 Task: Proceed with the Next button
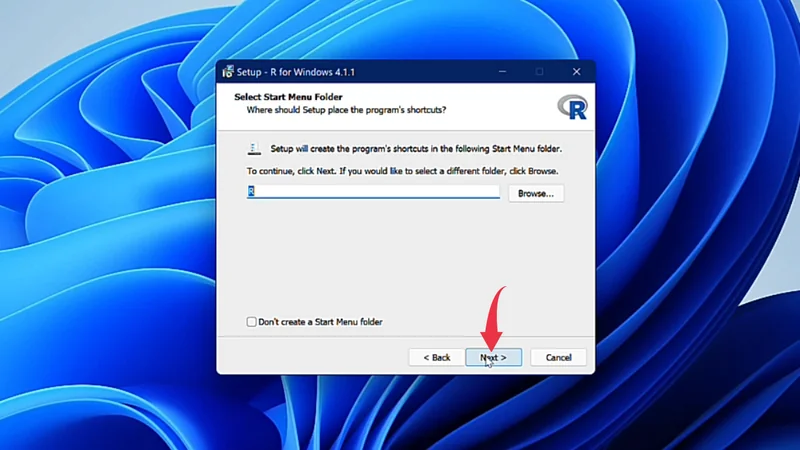click(x=493, y=357)
